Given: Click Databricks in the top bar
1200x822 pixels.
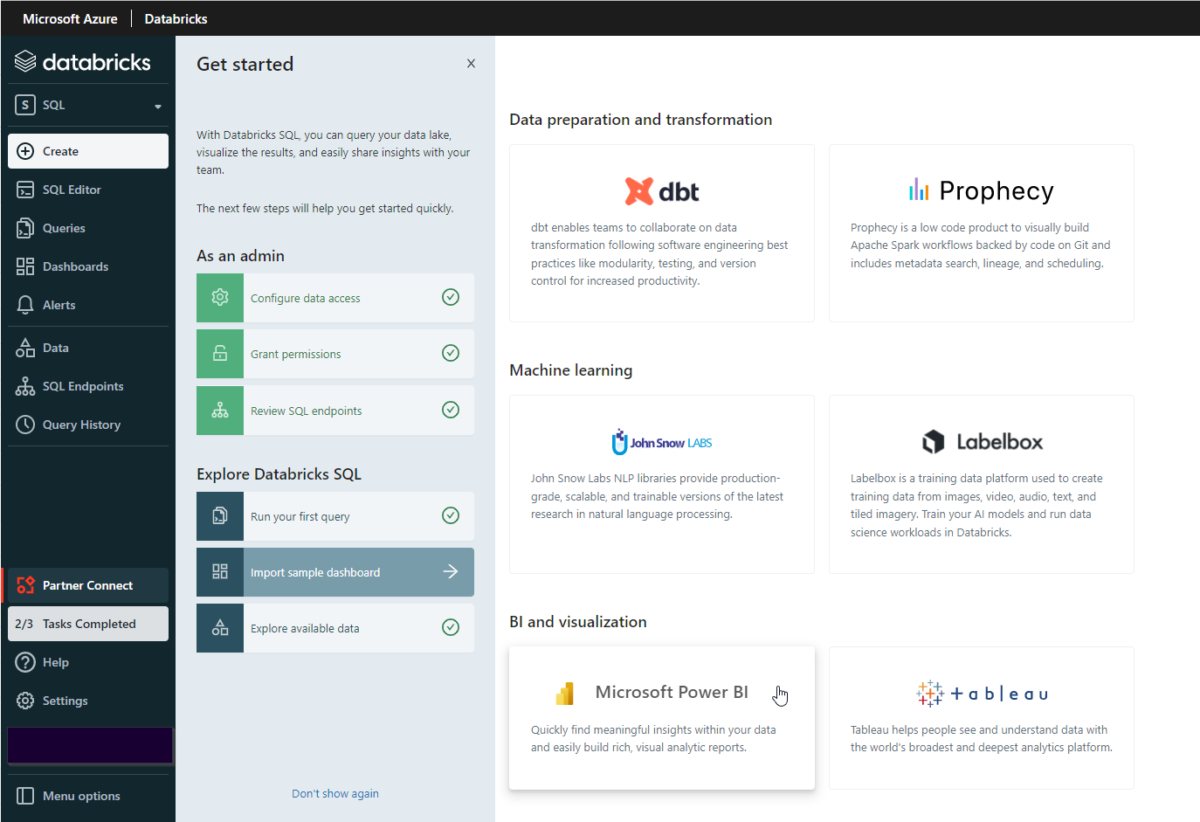Looking at the screenshot, I should (x=175, y=18).
